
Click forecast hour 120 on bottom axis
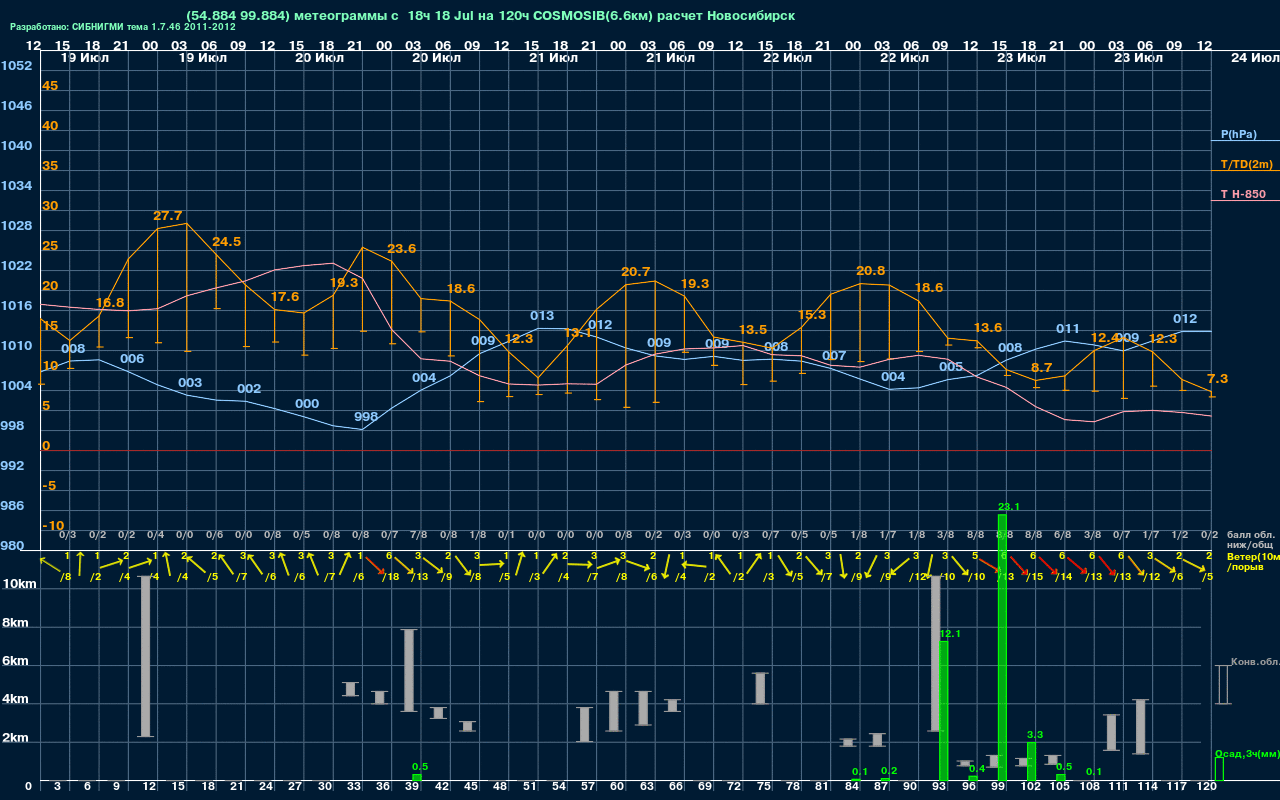pos(1207,787)
